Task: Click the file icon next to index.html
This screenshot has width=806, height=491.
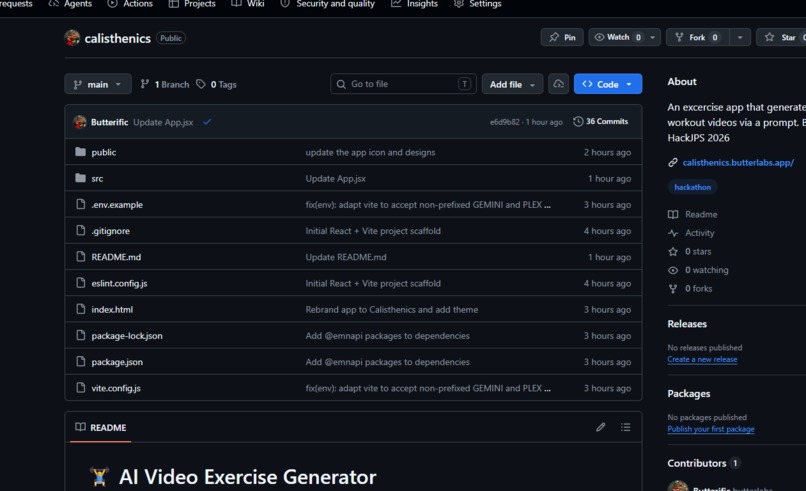Action: [x=80, y=309]
